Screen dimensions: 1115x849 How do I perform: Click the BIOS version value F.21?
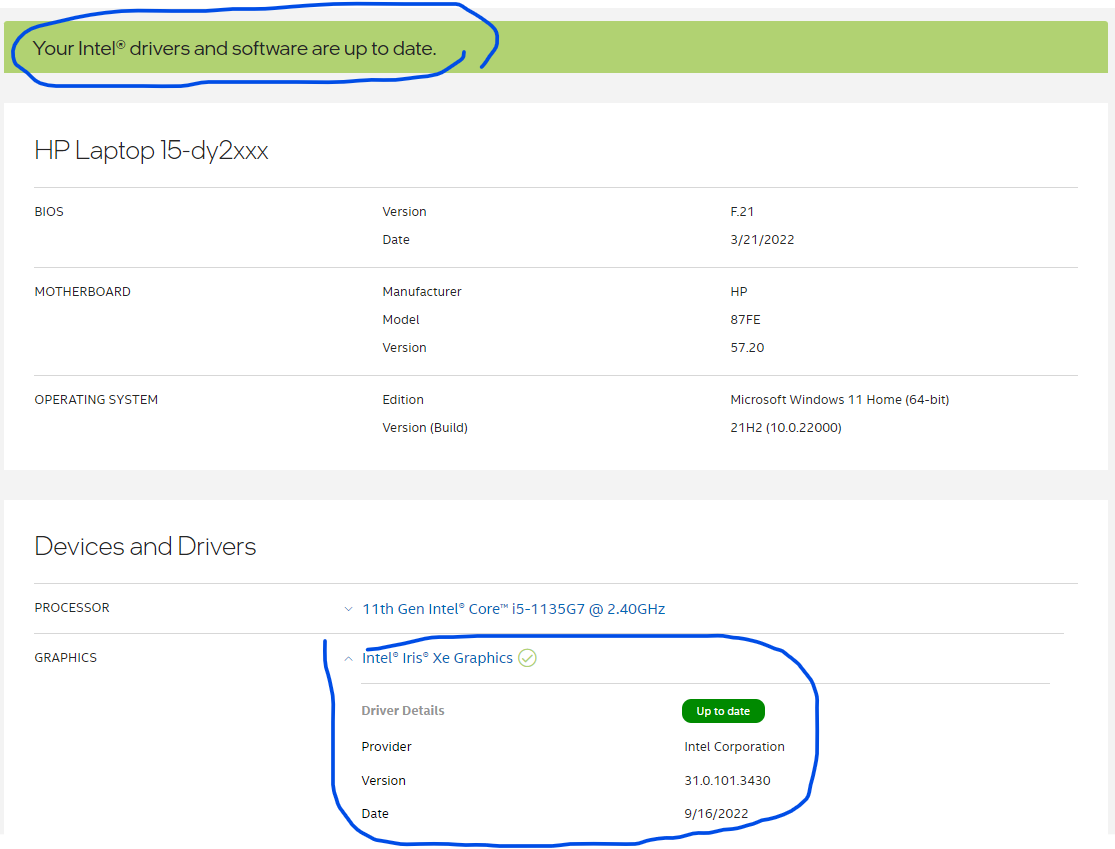[x=744, y=211]
